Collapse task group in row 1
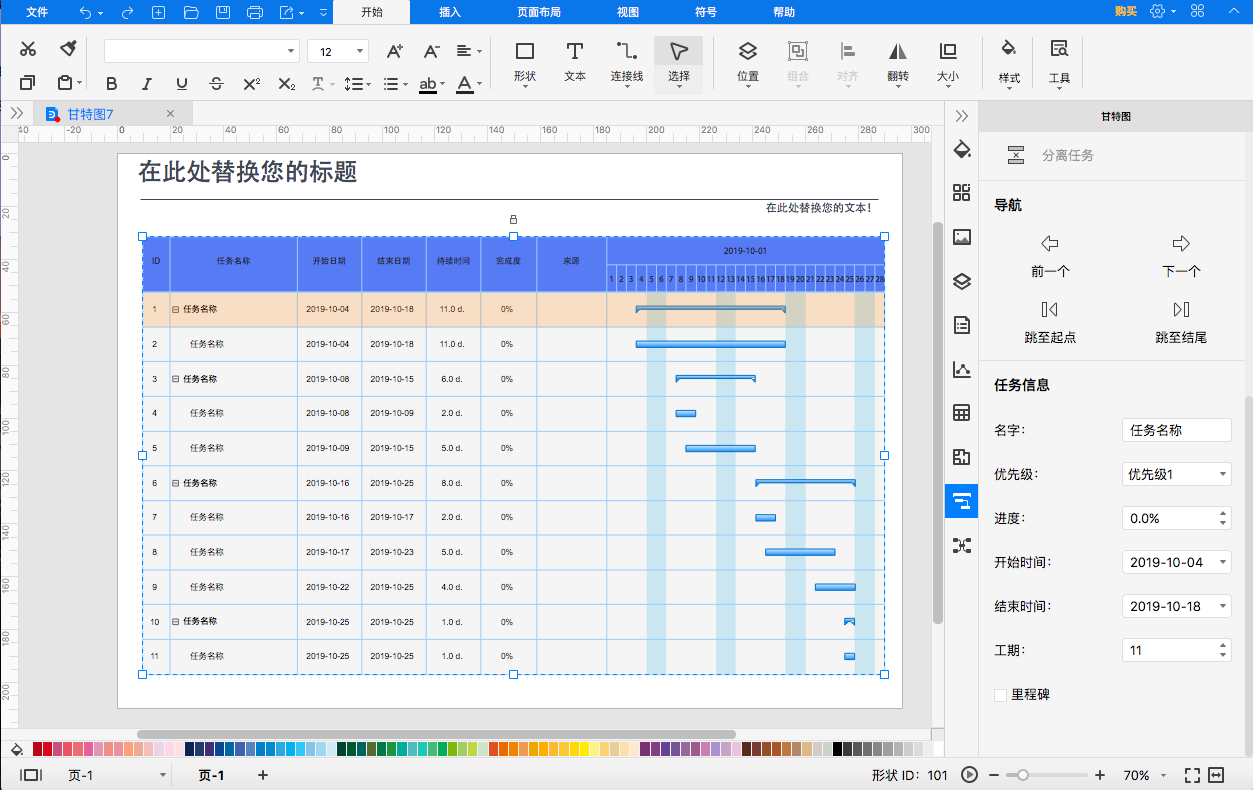The width and height of the screenshot is (1253, 790). pos(176,310)
